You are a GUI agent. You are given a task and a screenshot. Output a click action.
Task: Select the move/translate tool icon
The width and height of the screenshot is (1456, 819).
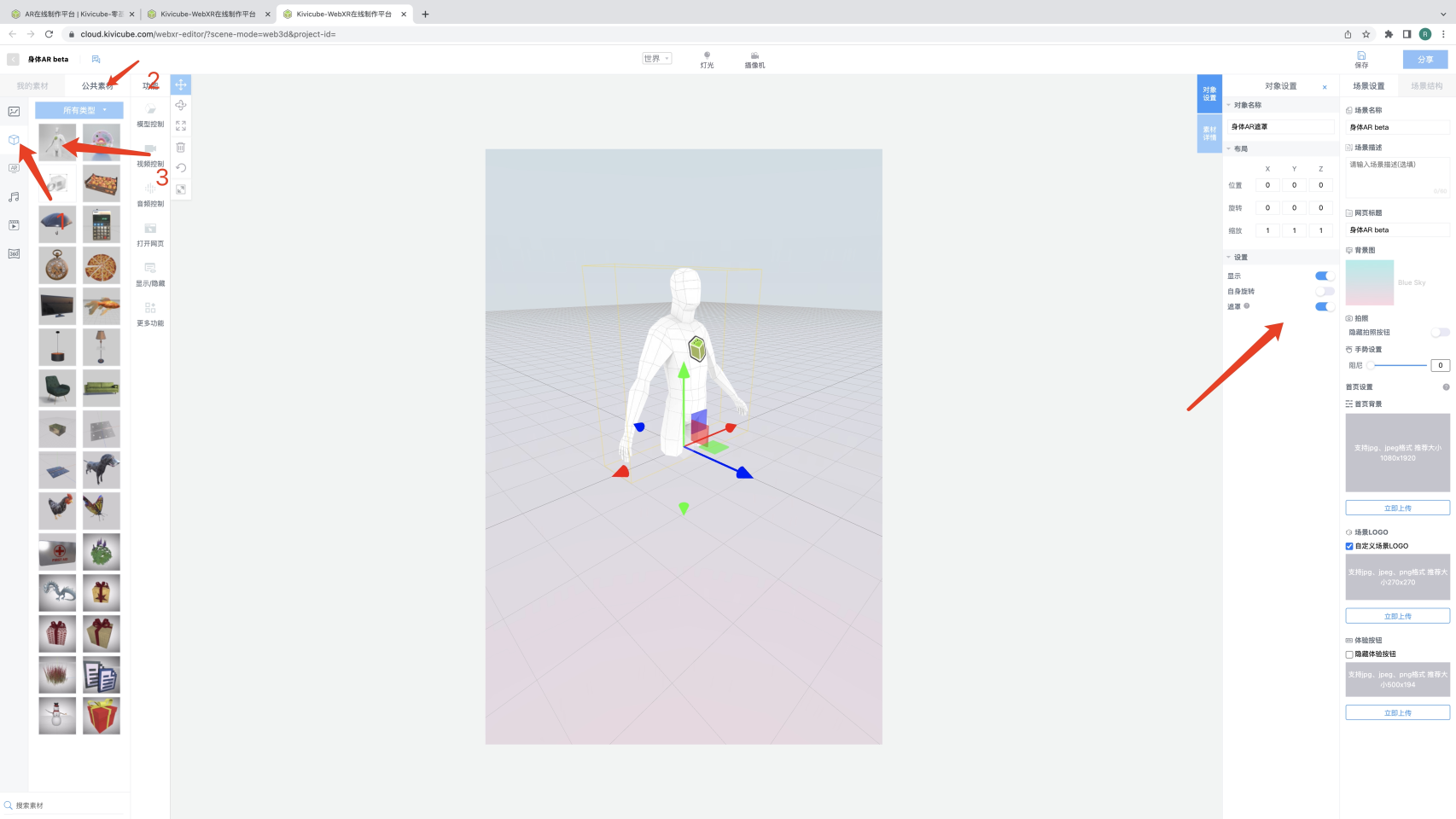coord(181,84)
